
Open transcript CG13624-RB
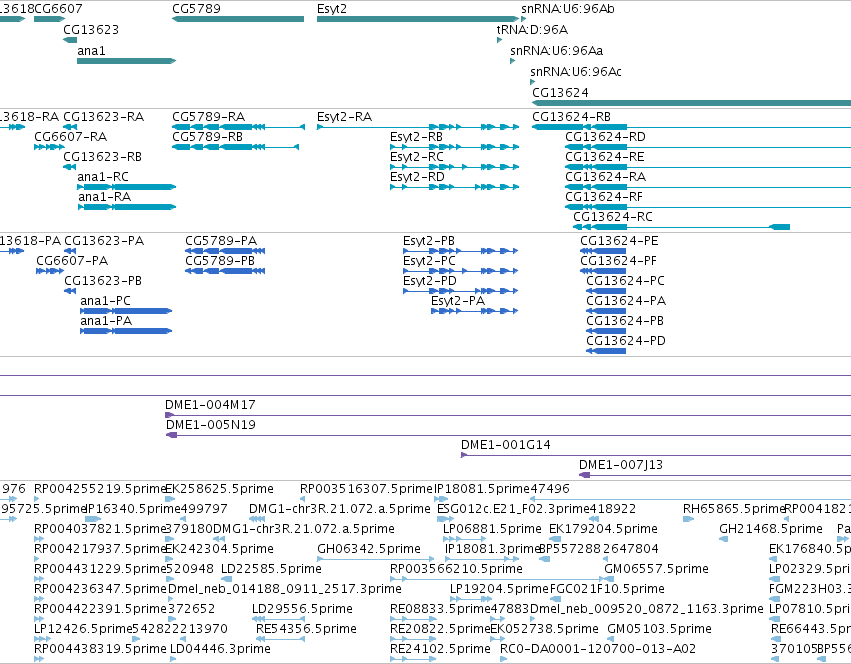(571, 117)
